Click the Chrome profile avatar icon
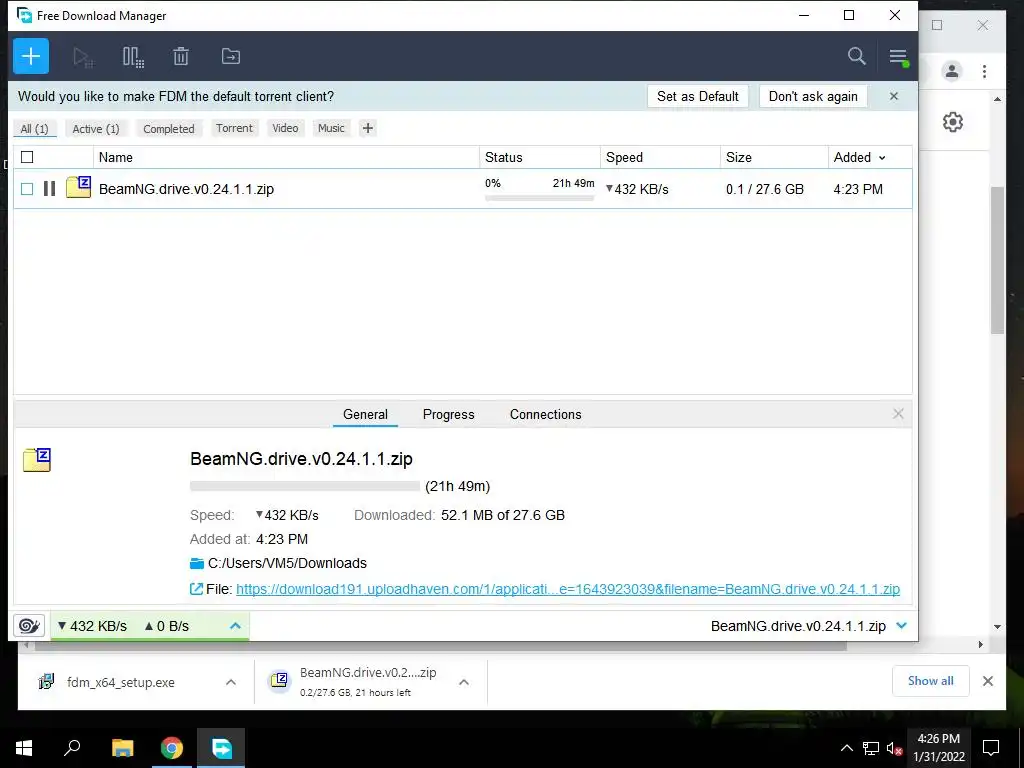 click(952, 71)
